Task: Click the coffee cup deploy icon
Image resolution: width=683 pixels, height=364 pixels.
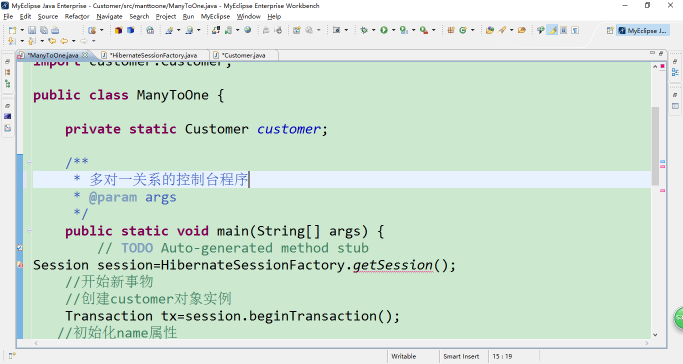Action: 92,30
